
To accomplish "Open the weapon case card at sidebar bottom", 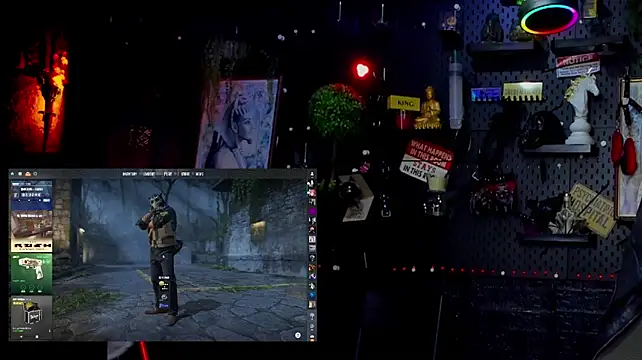I will click(32, 318).
